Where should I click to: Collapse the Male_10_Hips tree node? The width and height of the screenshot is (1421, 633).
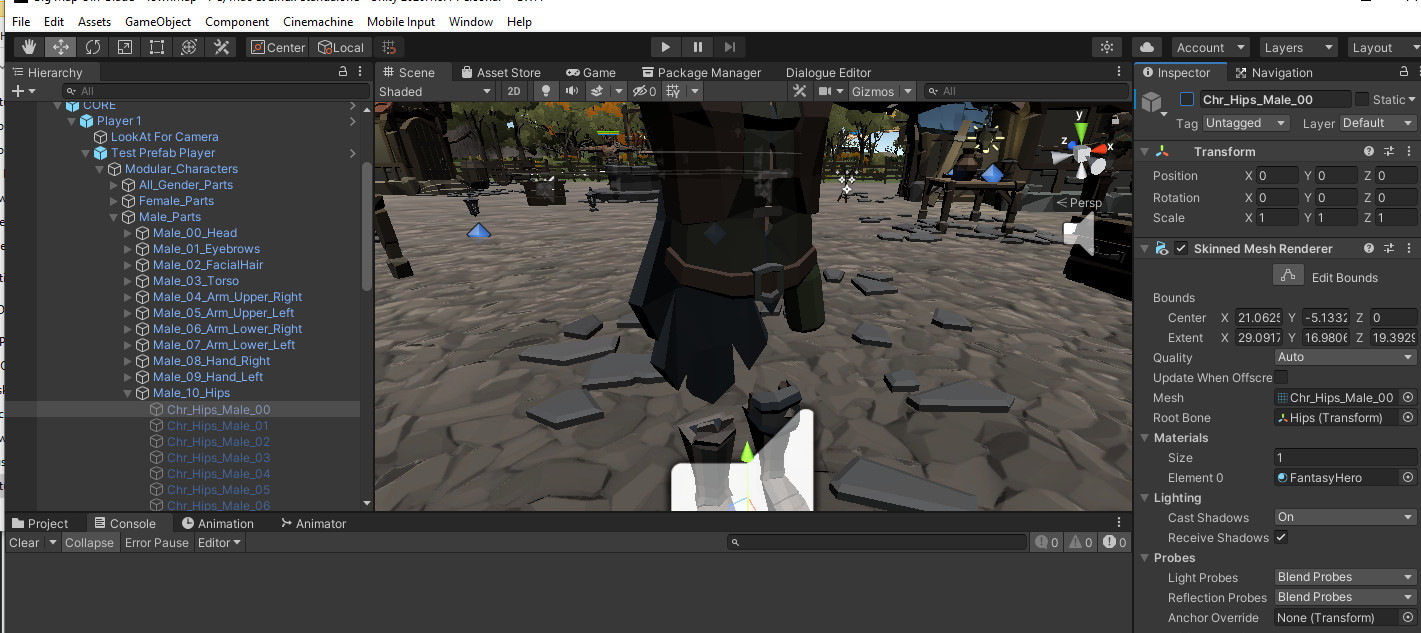coord(142,393)
